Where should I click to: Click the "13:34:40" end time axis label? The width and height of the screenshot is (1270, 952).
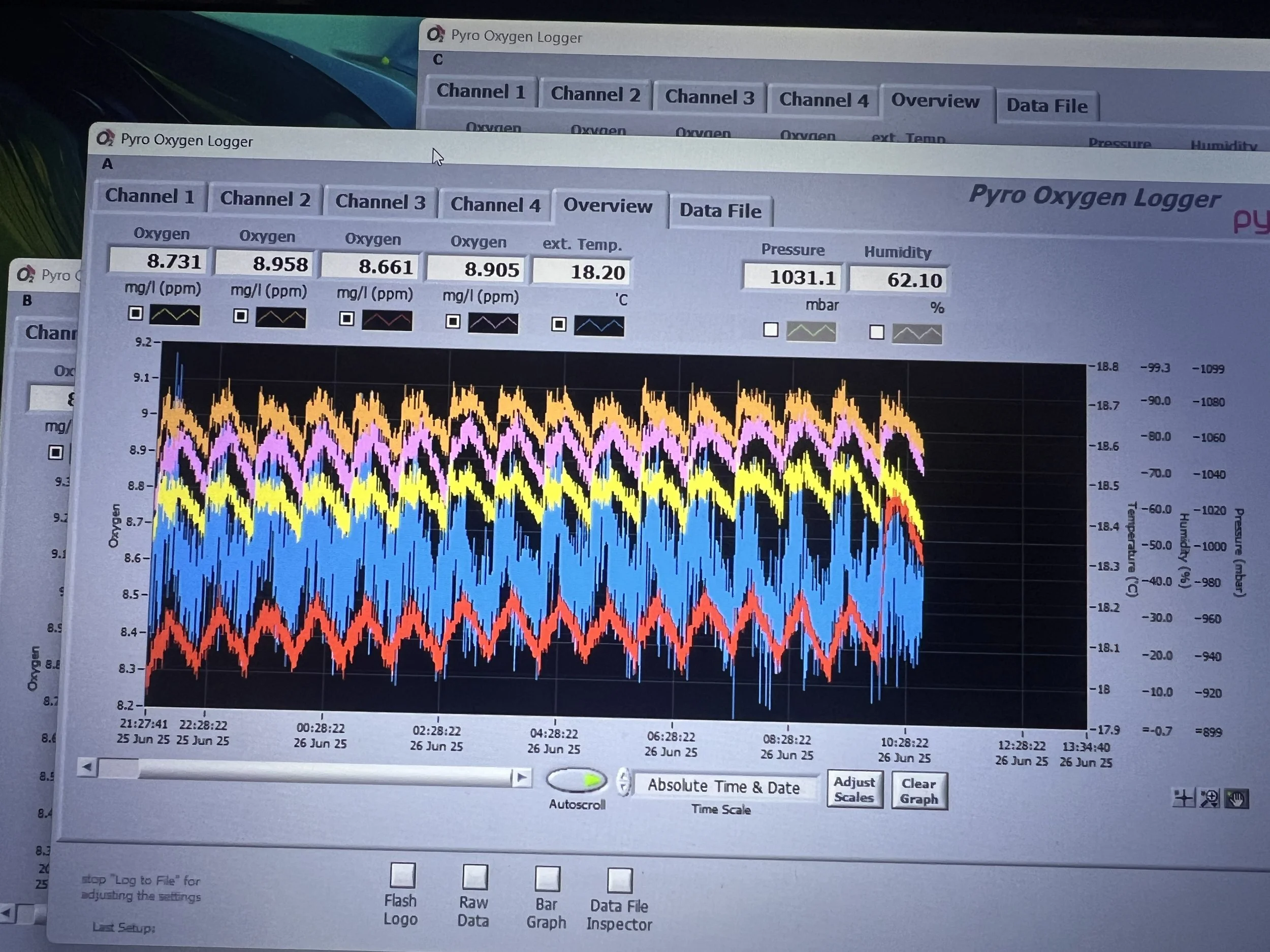click(1086, 747)
